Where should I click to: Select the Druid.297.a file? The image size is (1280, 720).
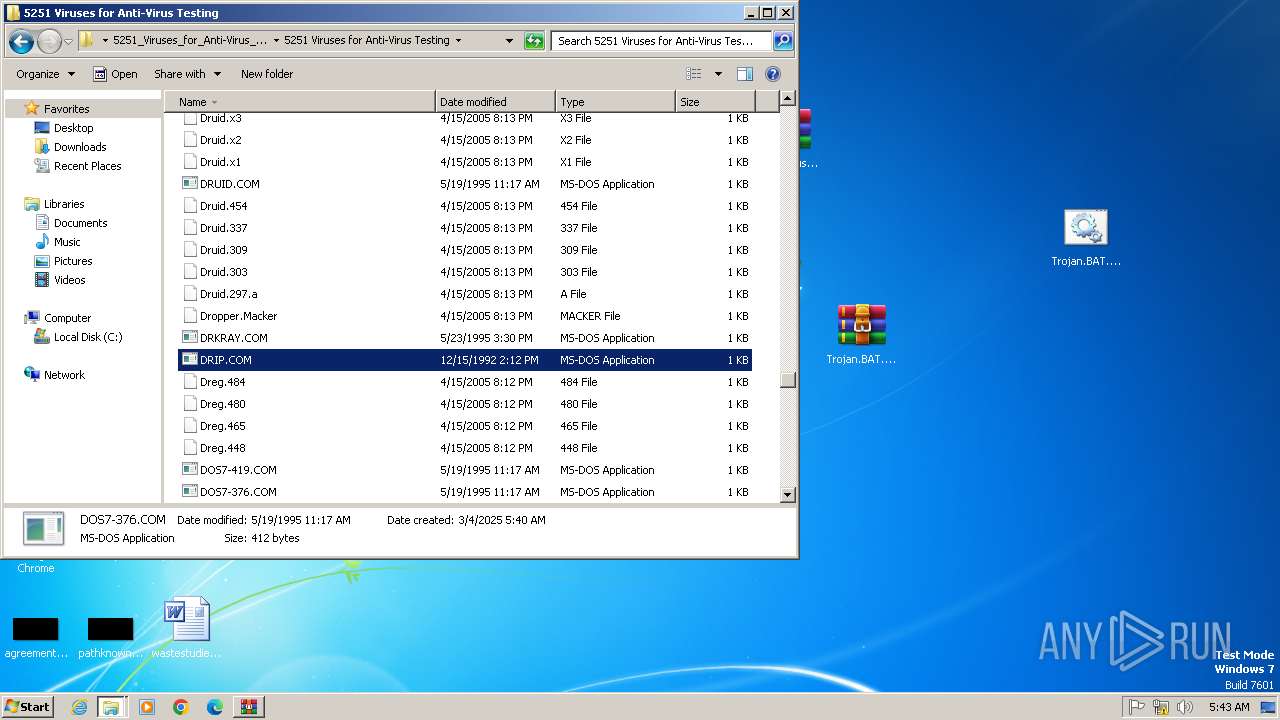pyautogui.click(x=228, y=294)
